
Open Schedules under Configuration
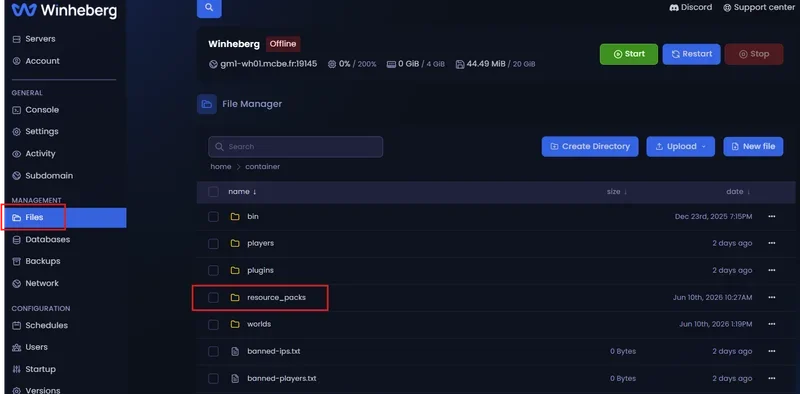pyautogui.click(x=40, y=325)
